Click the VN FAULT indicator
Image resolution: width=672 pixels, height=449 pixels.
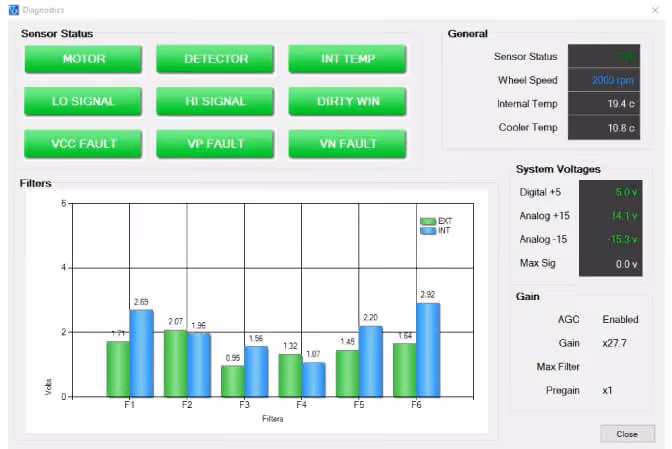[347, 144]
